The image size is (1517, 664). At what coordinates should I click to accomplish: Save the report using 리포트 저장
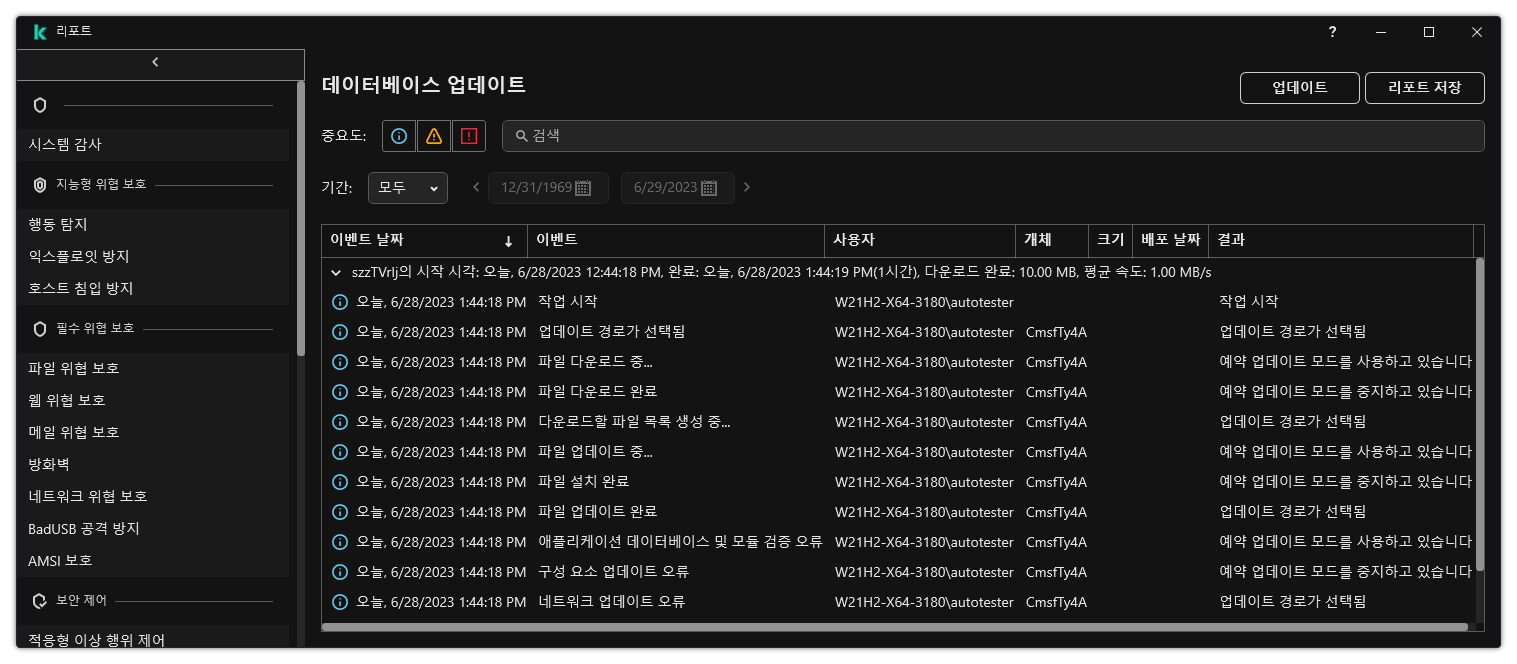tap(1424, 87)
